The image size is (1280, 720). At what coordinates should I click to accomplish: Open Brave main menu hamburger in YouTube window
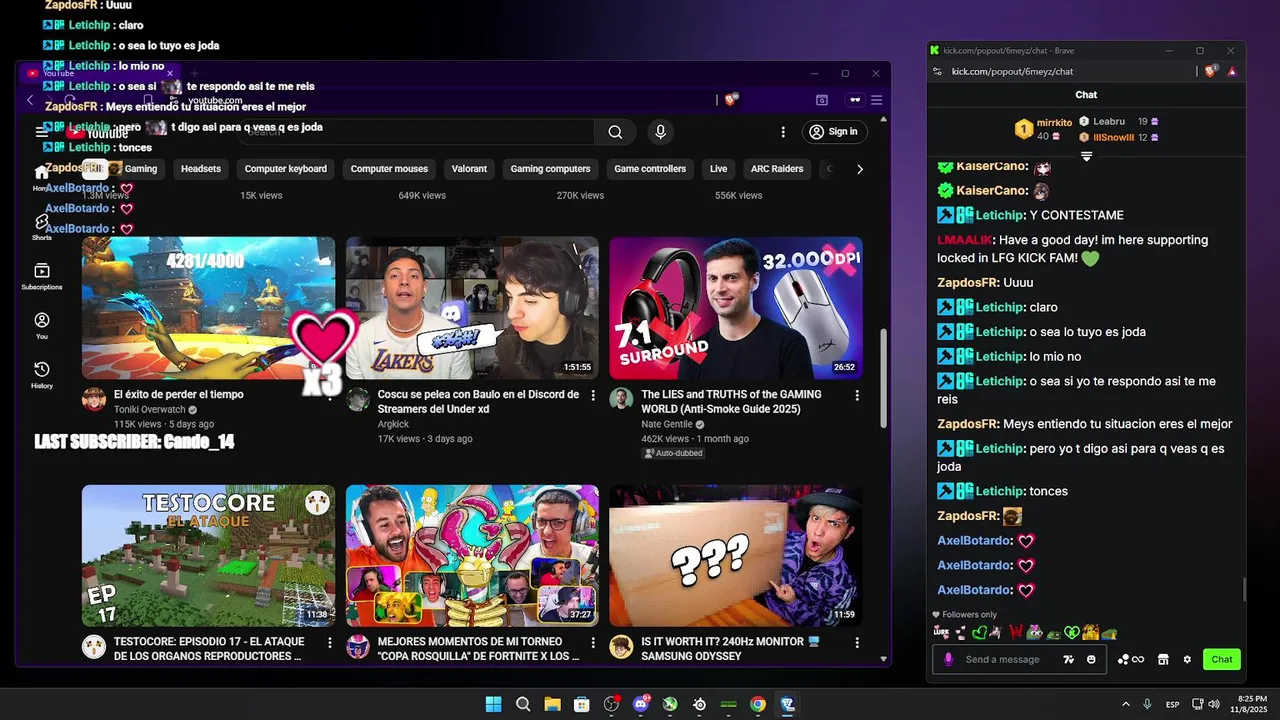click(876, 99)
